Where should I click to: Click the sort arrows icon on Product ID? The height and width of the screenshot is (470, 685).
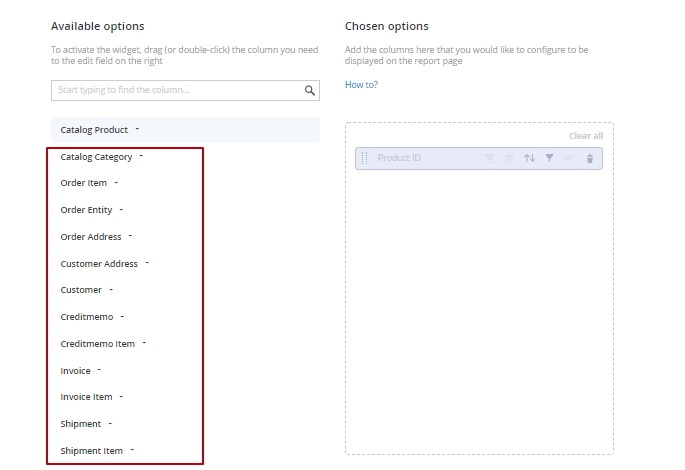pos(529,158)
